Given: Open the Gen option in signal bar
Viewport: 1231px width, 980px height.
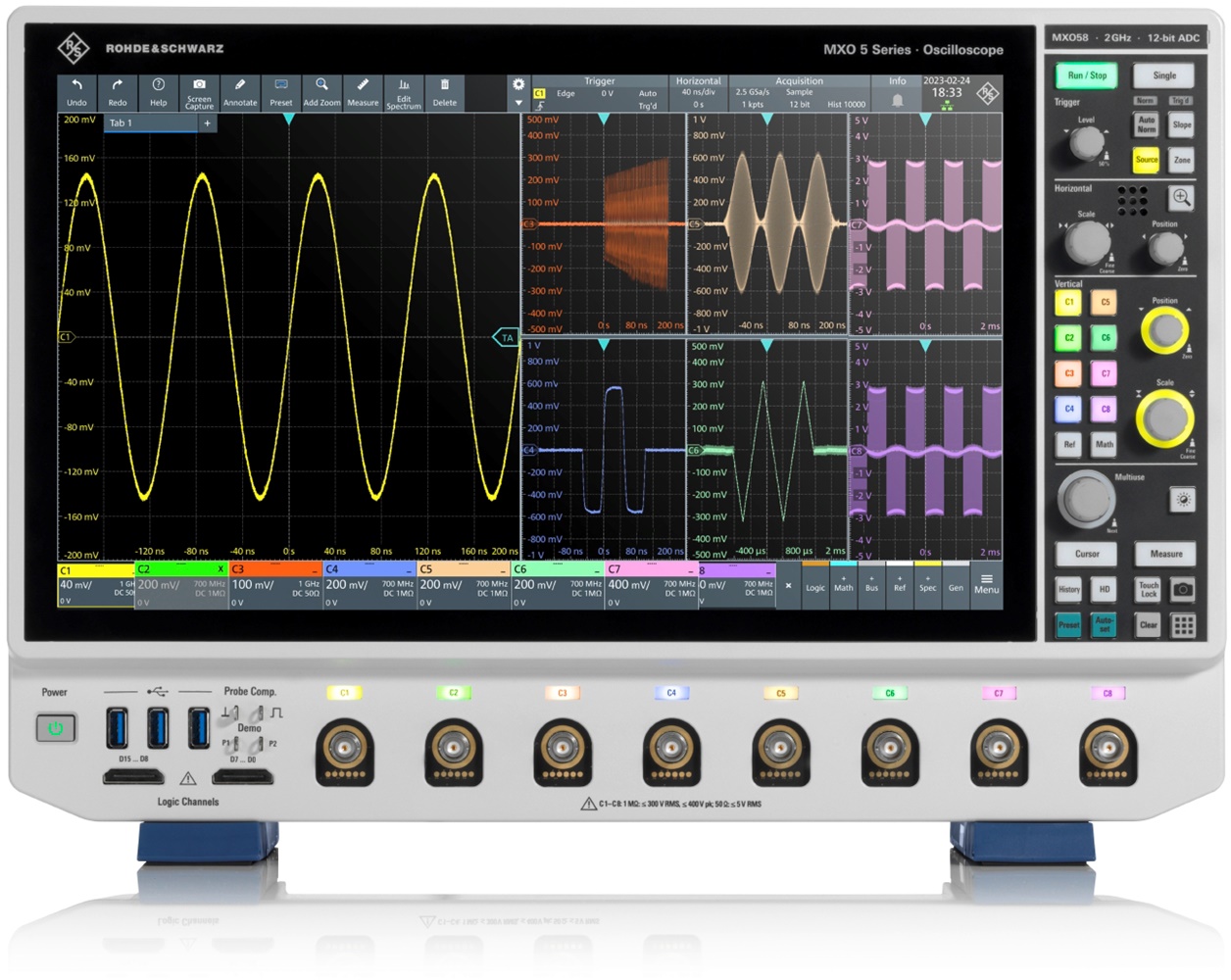Looking at the screenshot, I should click(956, 584).
